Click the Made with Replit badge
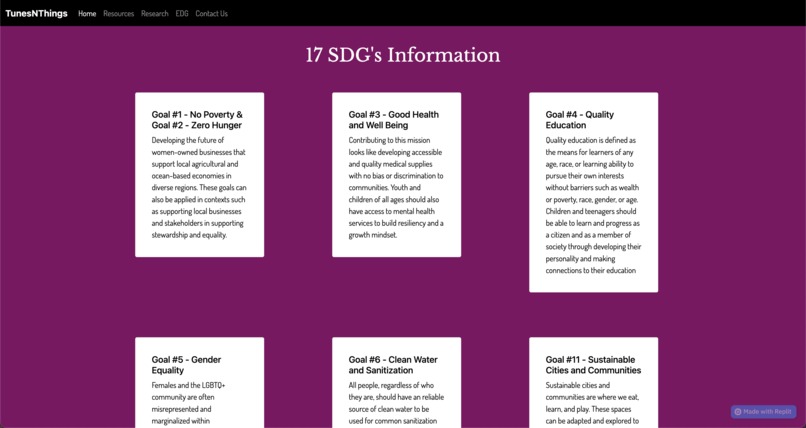Image resolution: width=806 pixels, height=428 pixels. coord(763,412)
